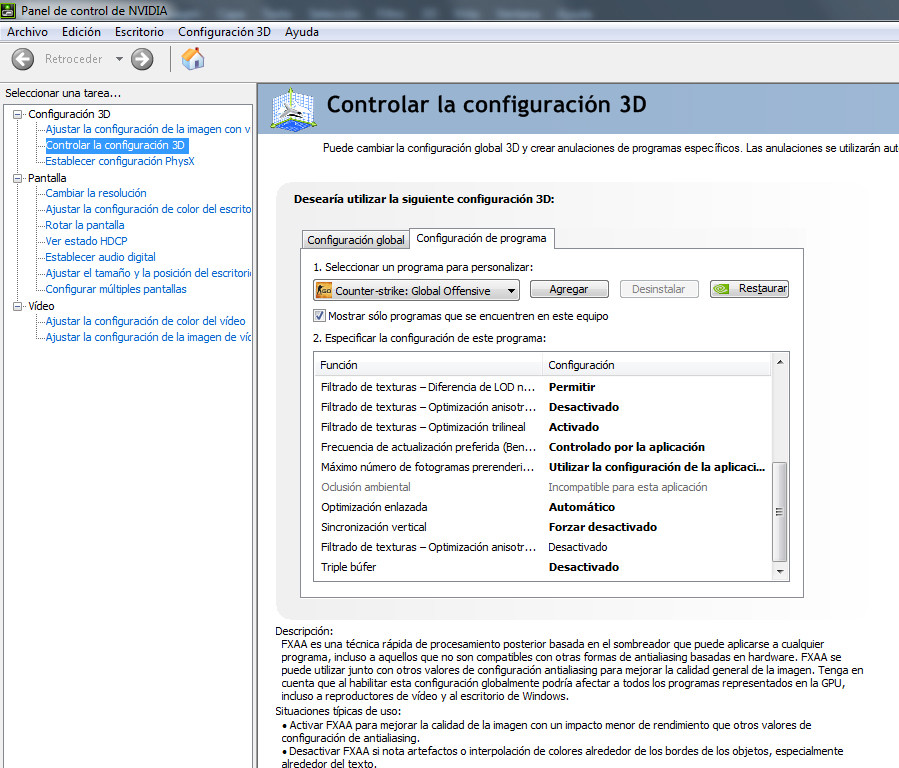Screen dimensions: 899x768
Task: Open 'Cambiar la resolución' task
Action: click(96, 194)
